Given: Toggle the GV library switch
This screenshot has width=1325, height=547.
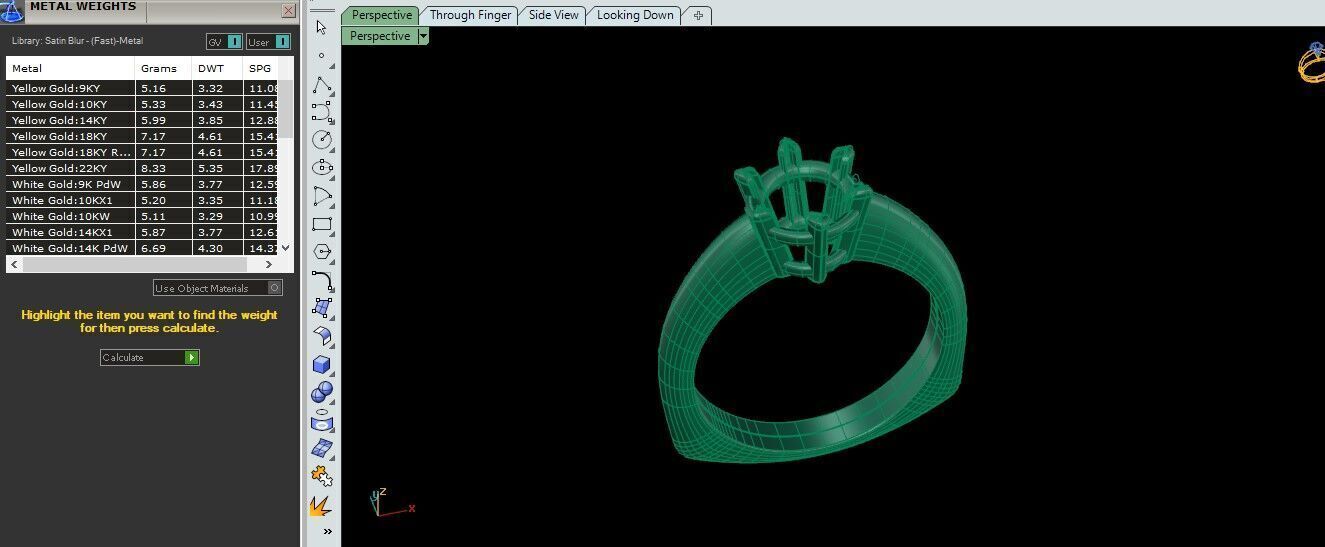Looking at the screenshot, I should tap(224, 42).
